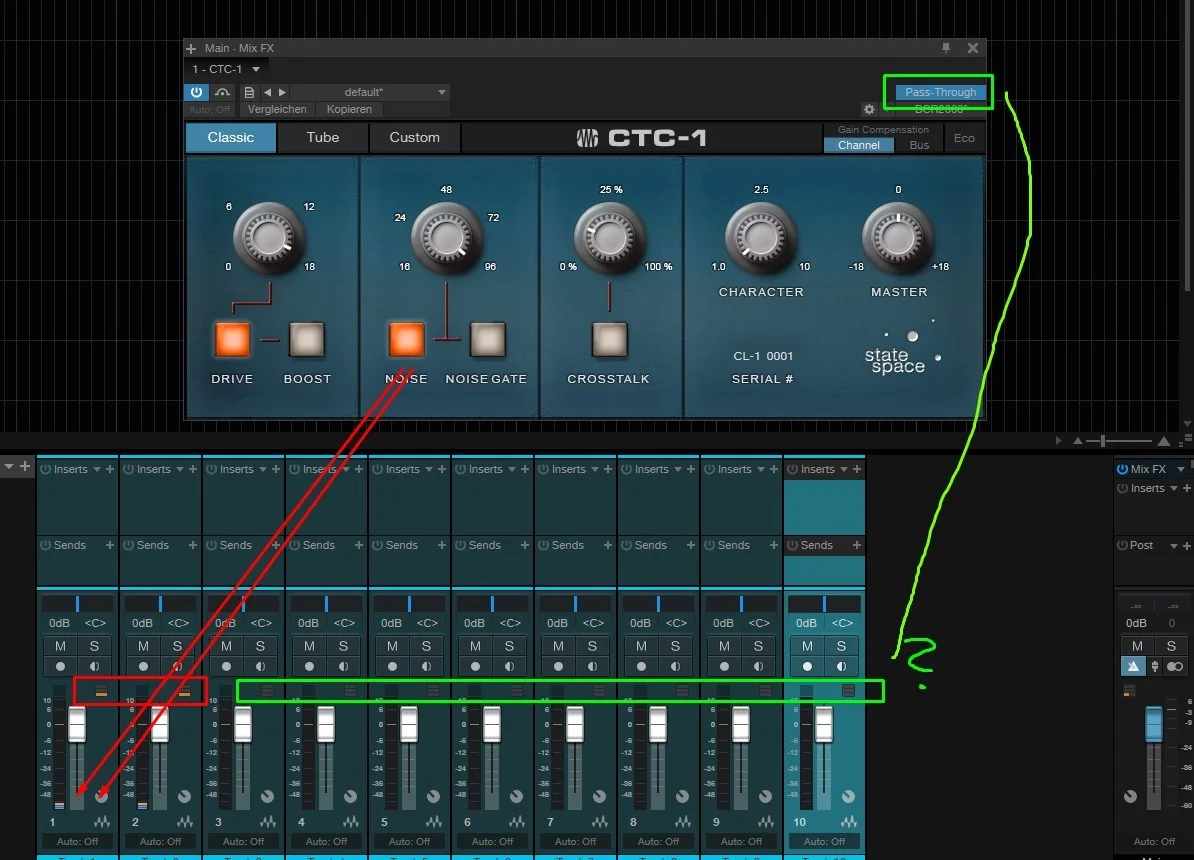Toggle Main channel metronome icon

tap(1133, 667)
